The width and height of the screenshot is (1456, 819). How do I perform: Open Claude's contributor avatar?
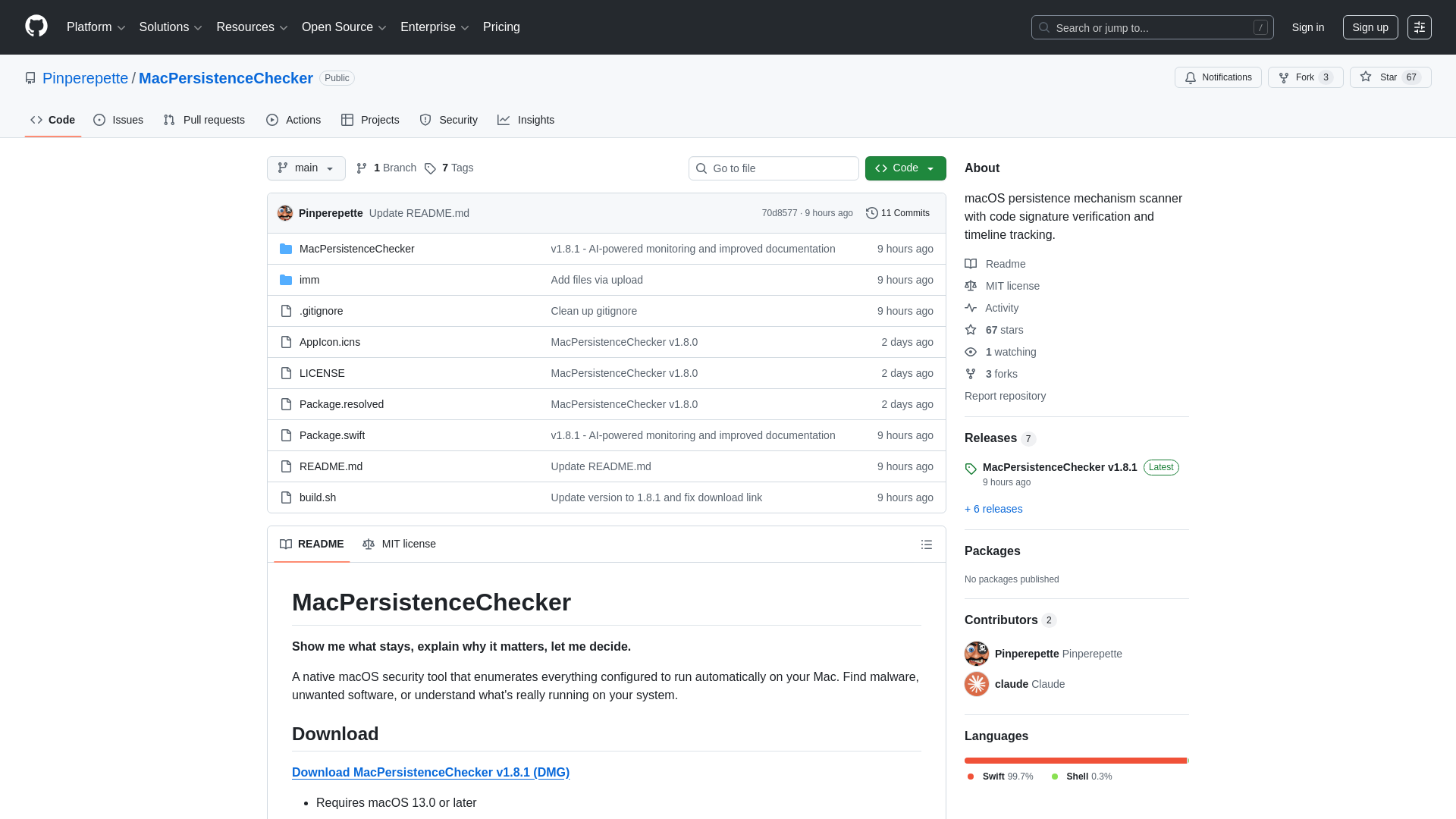[977, 683]
